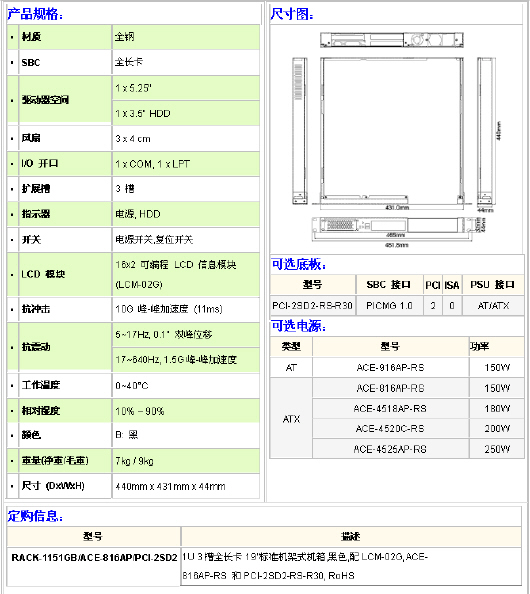This screenshot has width=530, height=594.
Task: Click the I/O 开口 row label
Action: tap(39, 164)
